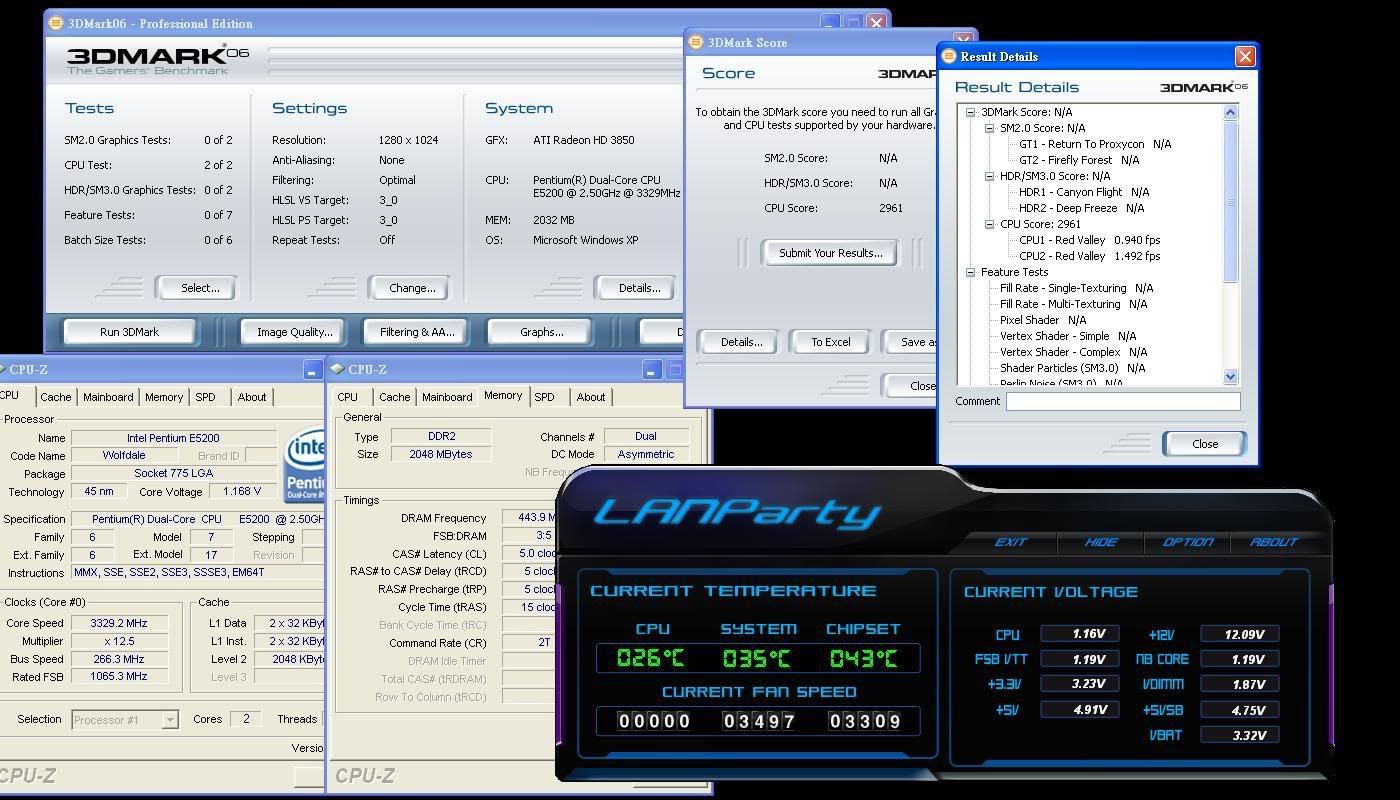Click the Core Speed 3329.2 MHz value
Viewport: 1400px width, 800px height.
click(119, 623)
